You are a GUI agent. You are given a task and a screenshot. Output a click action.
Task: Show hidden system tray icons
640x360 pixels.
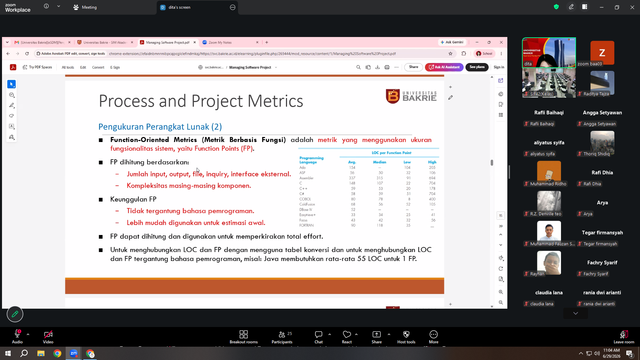click(580, 353)
